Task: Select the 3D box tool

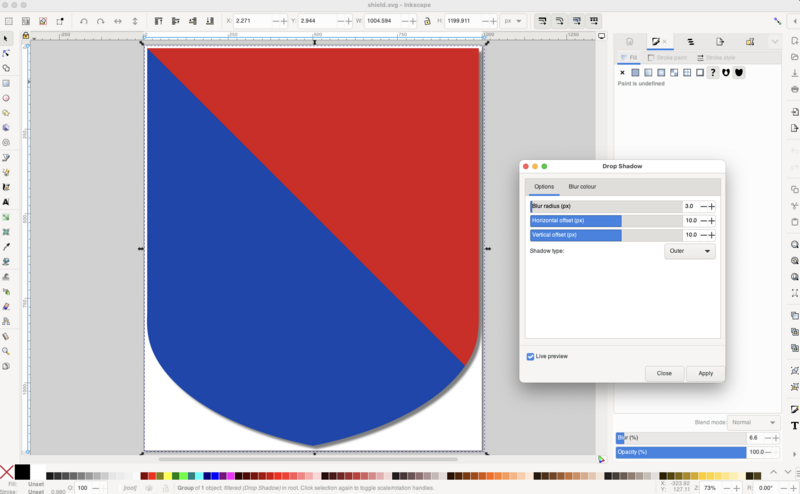Action: point(6,128)
